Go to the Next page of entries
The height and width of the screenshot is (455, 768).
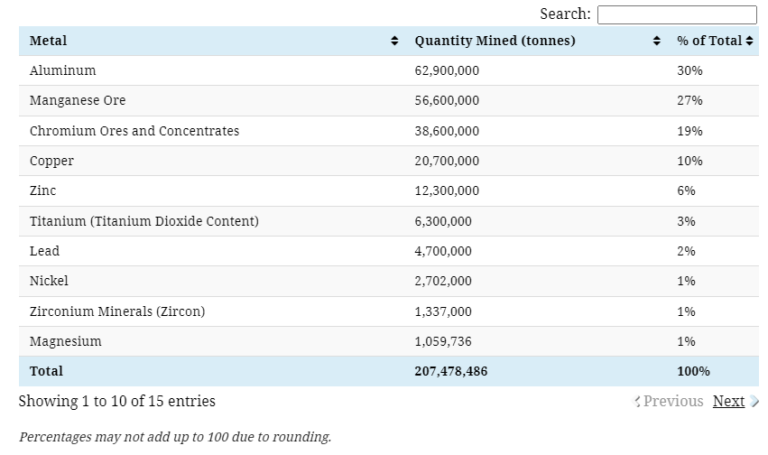pos(728,401)
